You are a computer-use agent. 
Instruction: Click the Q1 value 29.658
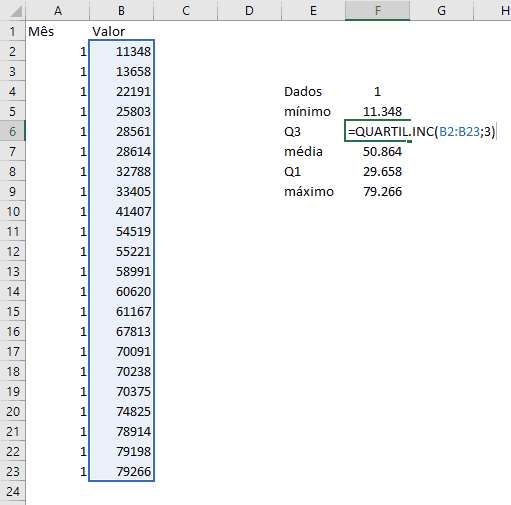[x=377, y=171]
